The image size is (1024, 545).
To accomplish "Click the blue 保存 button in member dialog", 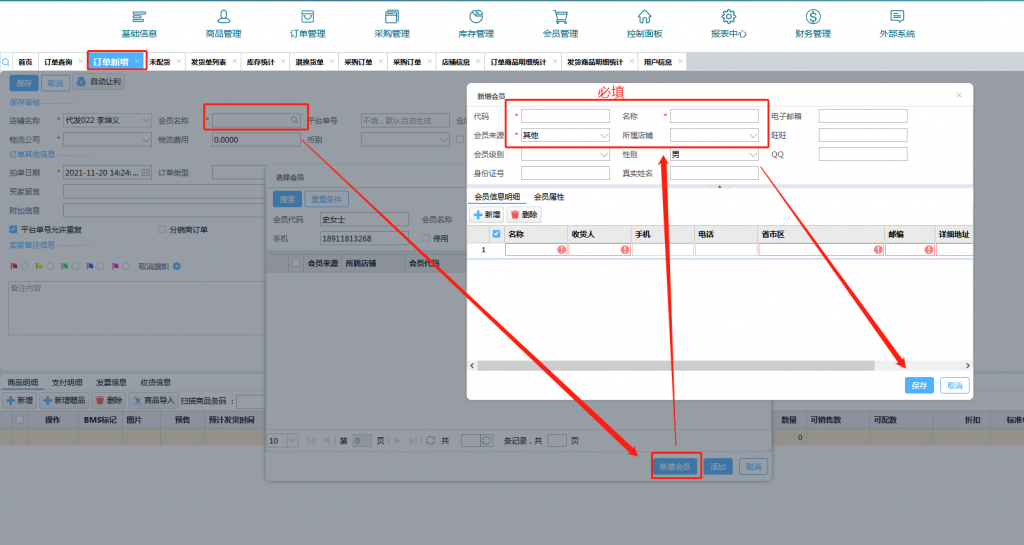I will (x=919, y=385).
